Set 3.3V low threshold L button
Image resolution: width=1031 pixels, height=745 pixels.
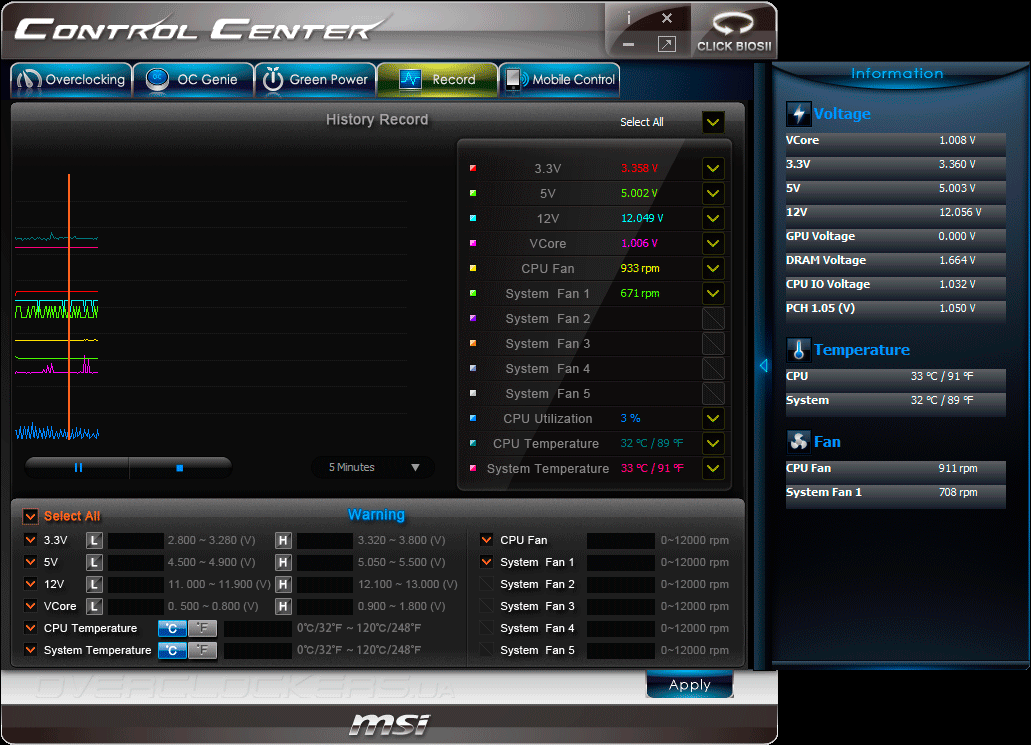coord(95,541)
